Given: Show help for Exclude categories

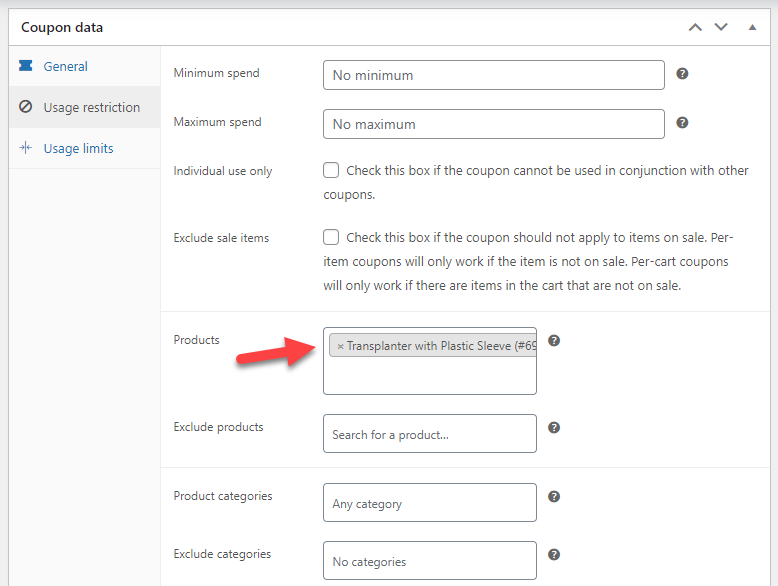Looking at the screenshot, I should click(x=554, y=555).
